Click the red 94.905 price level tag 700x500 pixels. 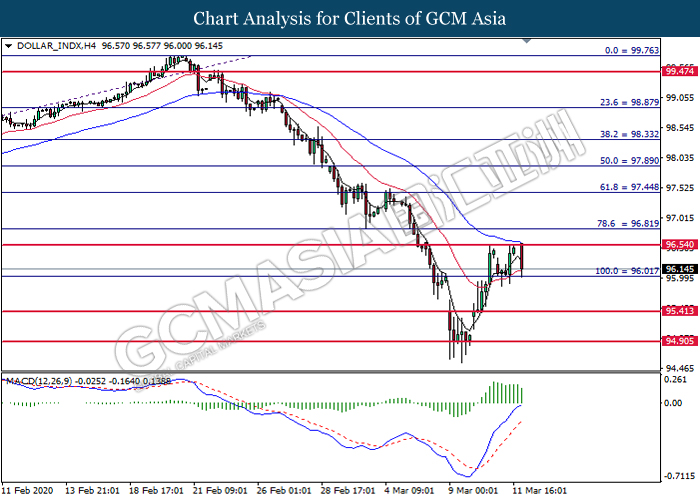(x=679, y=341)
